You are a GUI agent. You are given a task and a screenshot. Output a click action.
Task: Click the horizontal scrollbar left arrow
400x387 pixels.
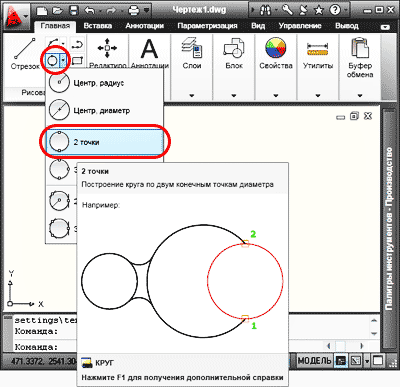pyautogui.click(x=329, y=346)
